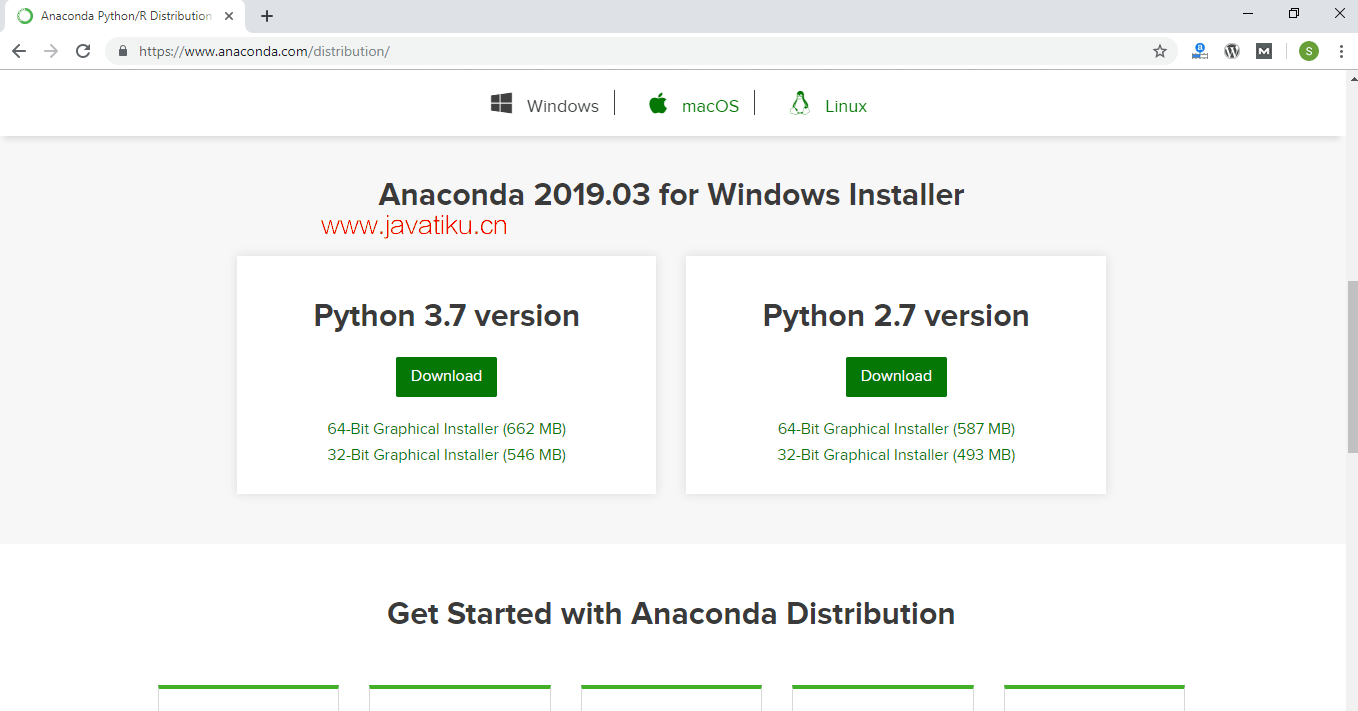Screen dimensions: 1358x711
Task: Focus the address bar URL field
Action: coord(640,51)
